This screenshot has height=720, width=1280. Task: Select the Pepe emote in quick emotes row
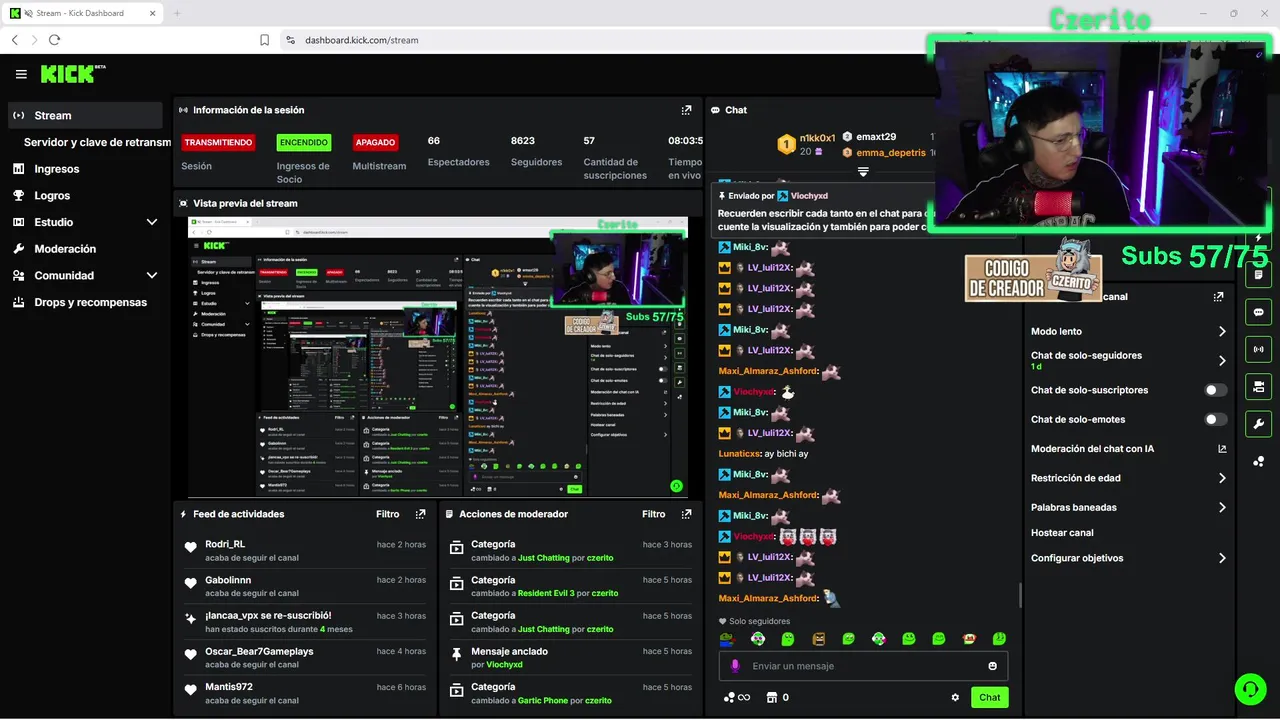pyautogui.click(x=727, y=639)
